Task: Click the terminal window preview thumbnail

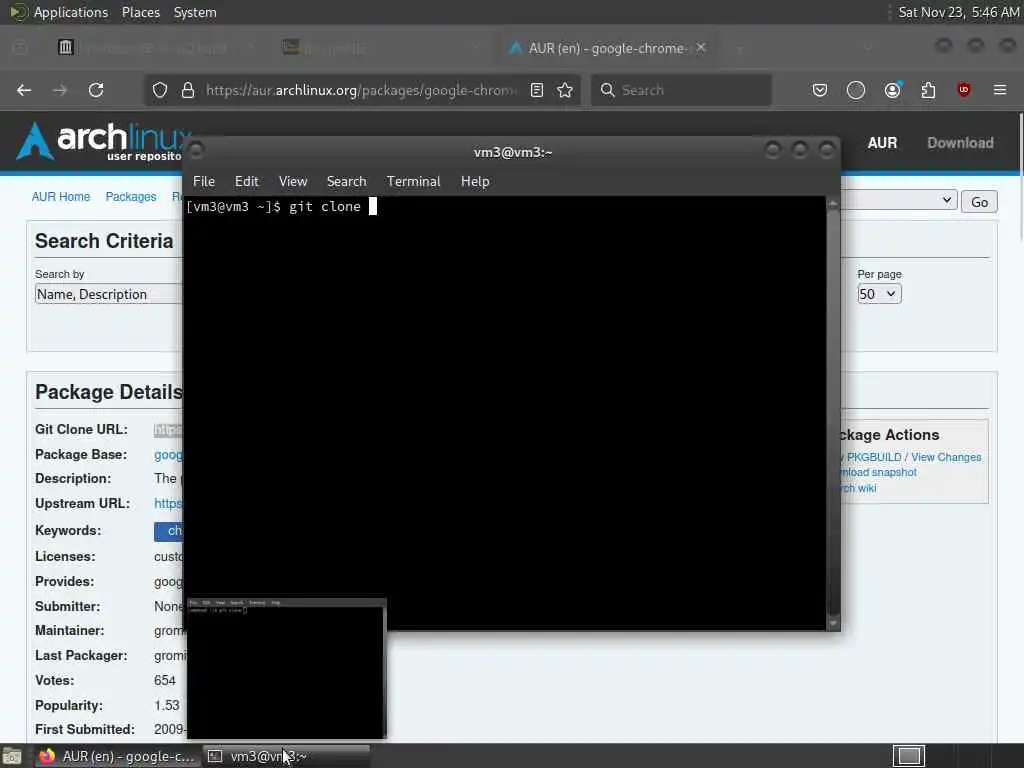Action: coord(287,669)
